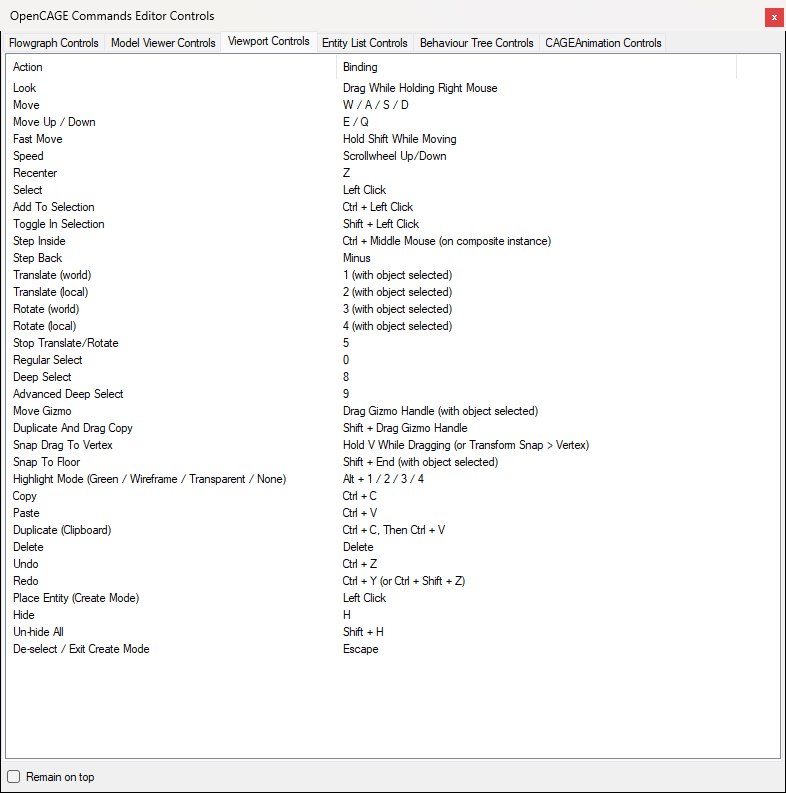Click the Action column header

[x=171, y=67]
